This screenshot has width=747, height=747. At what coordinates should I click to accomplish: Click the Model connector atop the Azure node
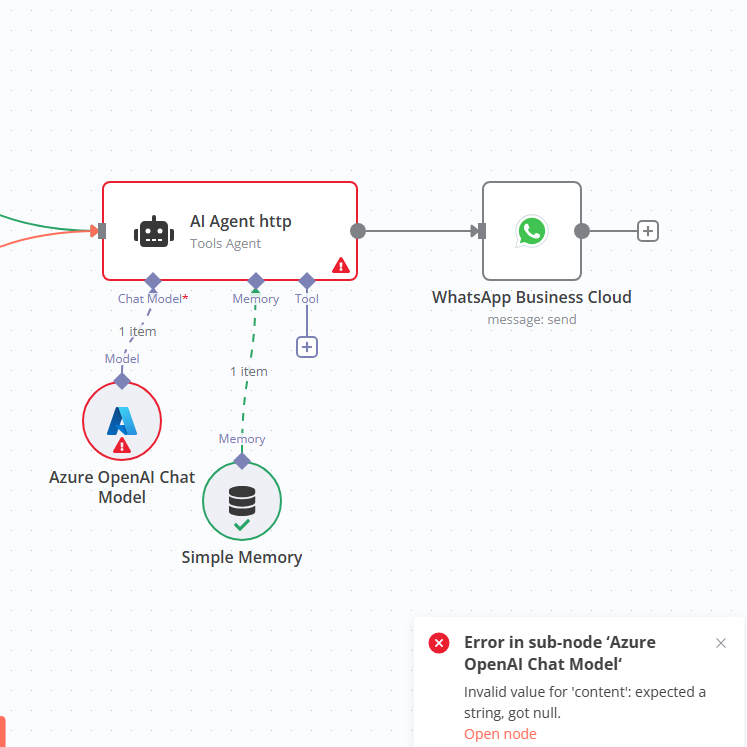coord(122,381)
